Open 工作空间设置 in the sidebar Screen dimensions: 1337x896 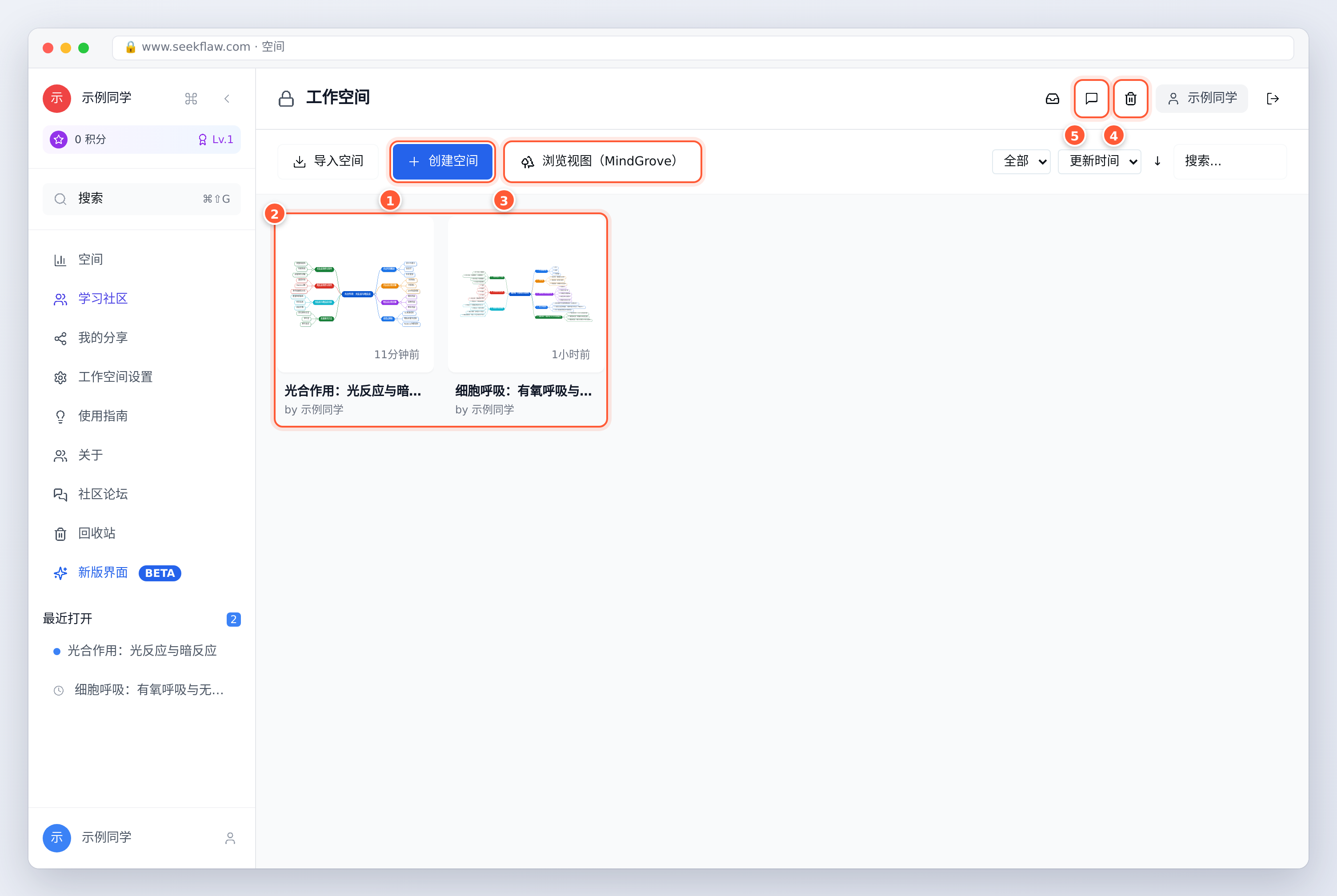[142, 377]
